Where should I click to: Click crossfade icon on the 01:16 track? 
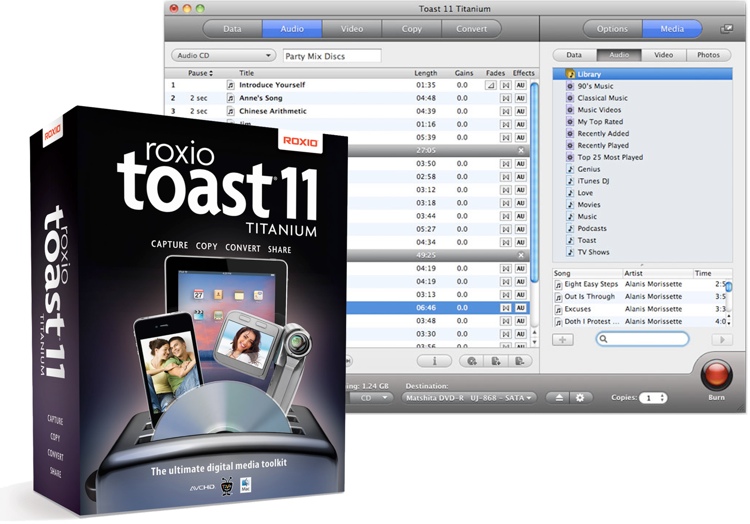[x=506, y=124]
